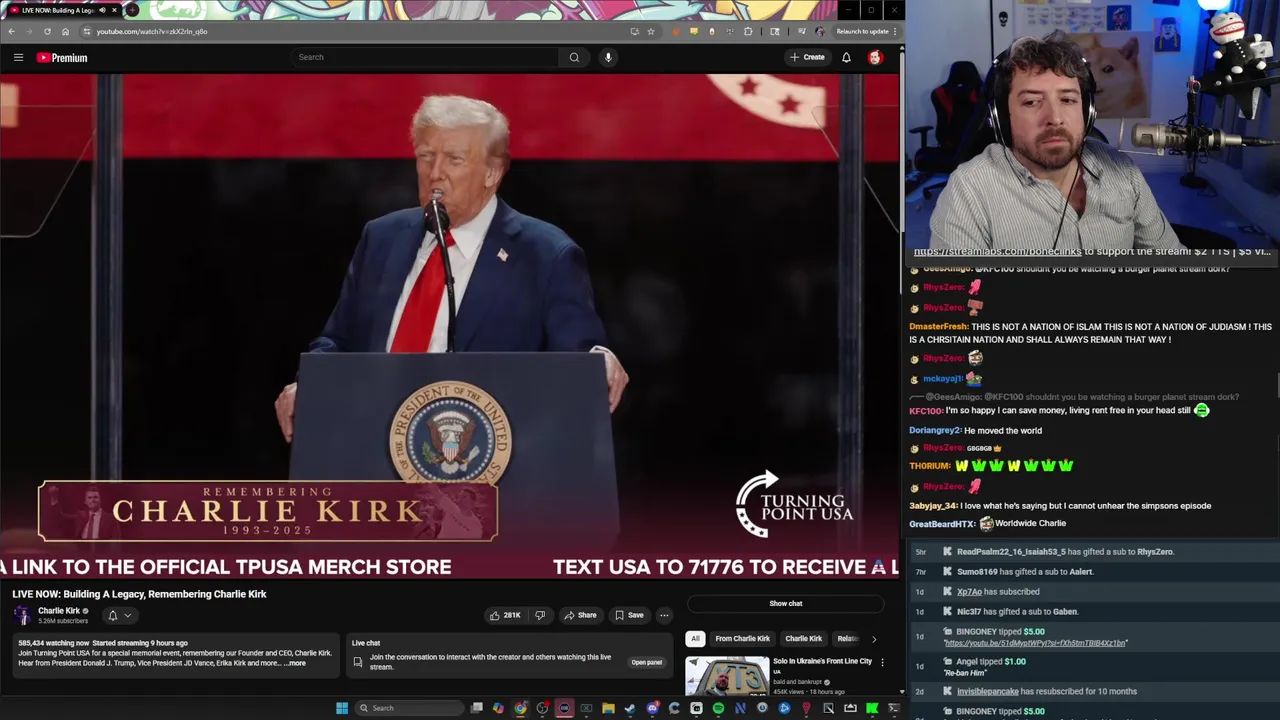
Task: Click the Windows taskbar Search box
Action: pyautogui.click(x=408, y=708)
